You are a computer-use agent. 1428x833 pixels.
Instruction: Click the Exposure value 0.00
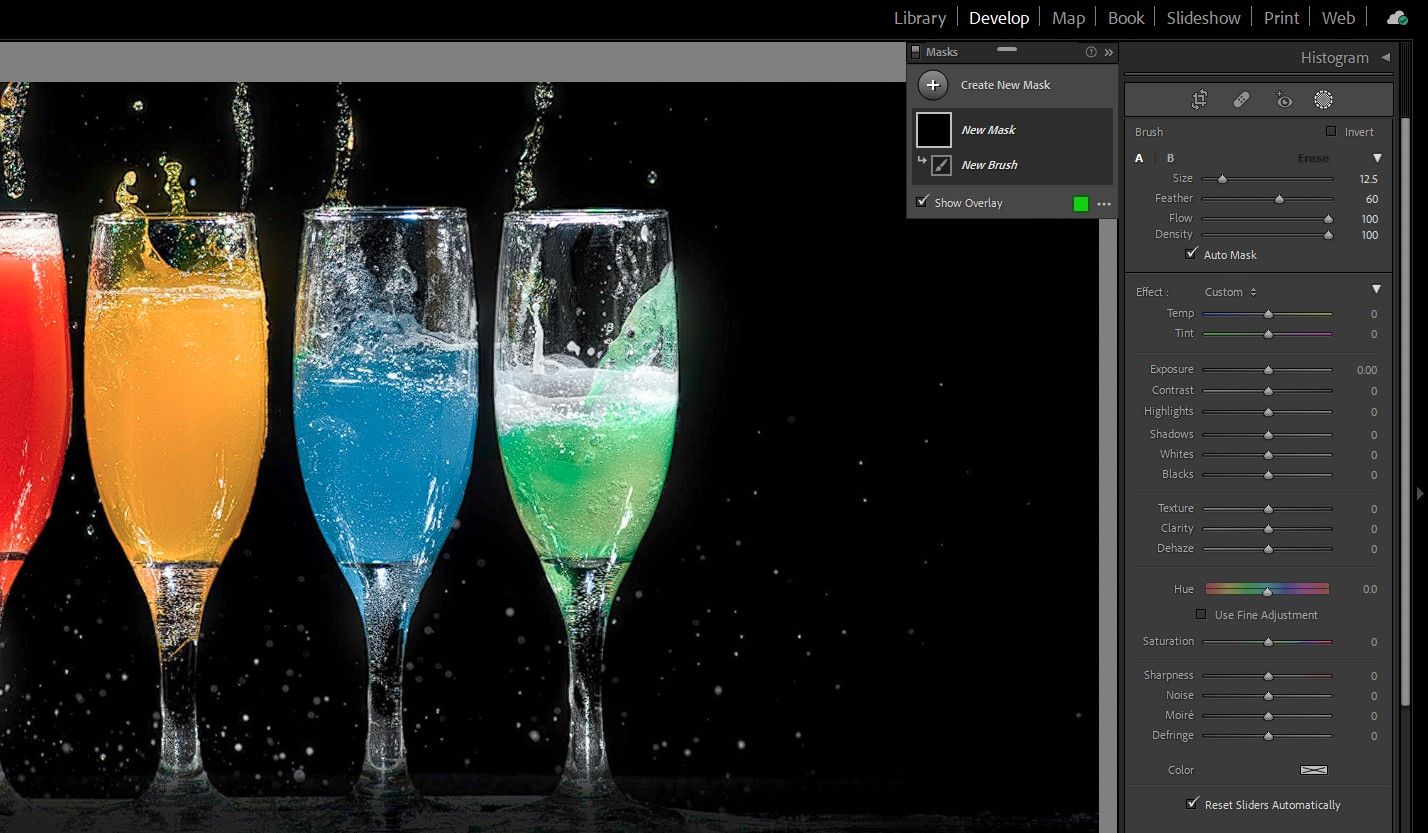[1367, 370]
